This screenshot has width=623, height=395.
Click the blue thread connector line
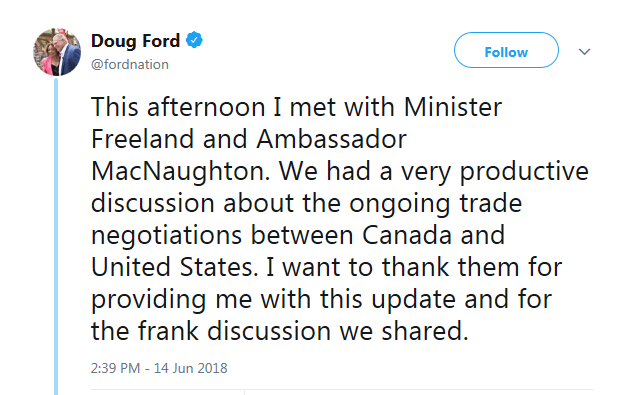pyautogui.click(x=56, y=236)
